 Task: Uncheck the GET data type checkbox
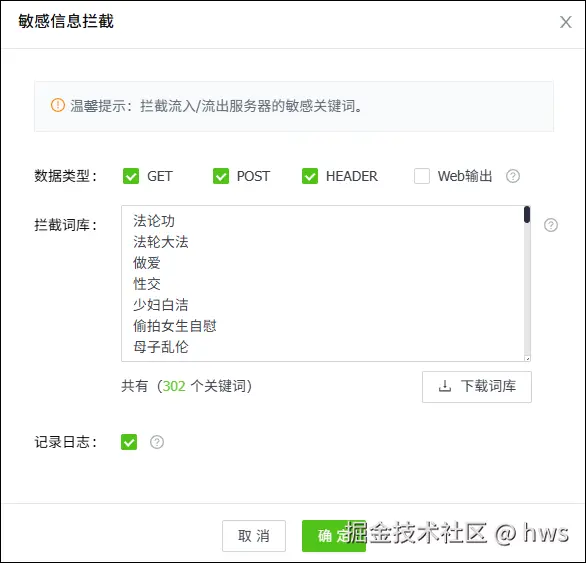[131, 176]
